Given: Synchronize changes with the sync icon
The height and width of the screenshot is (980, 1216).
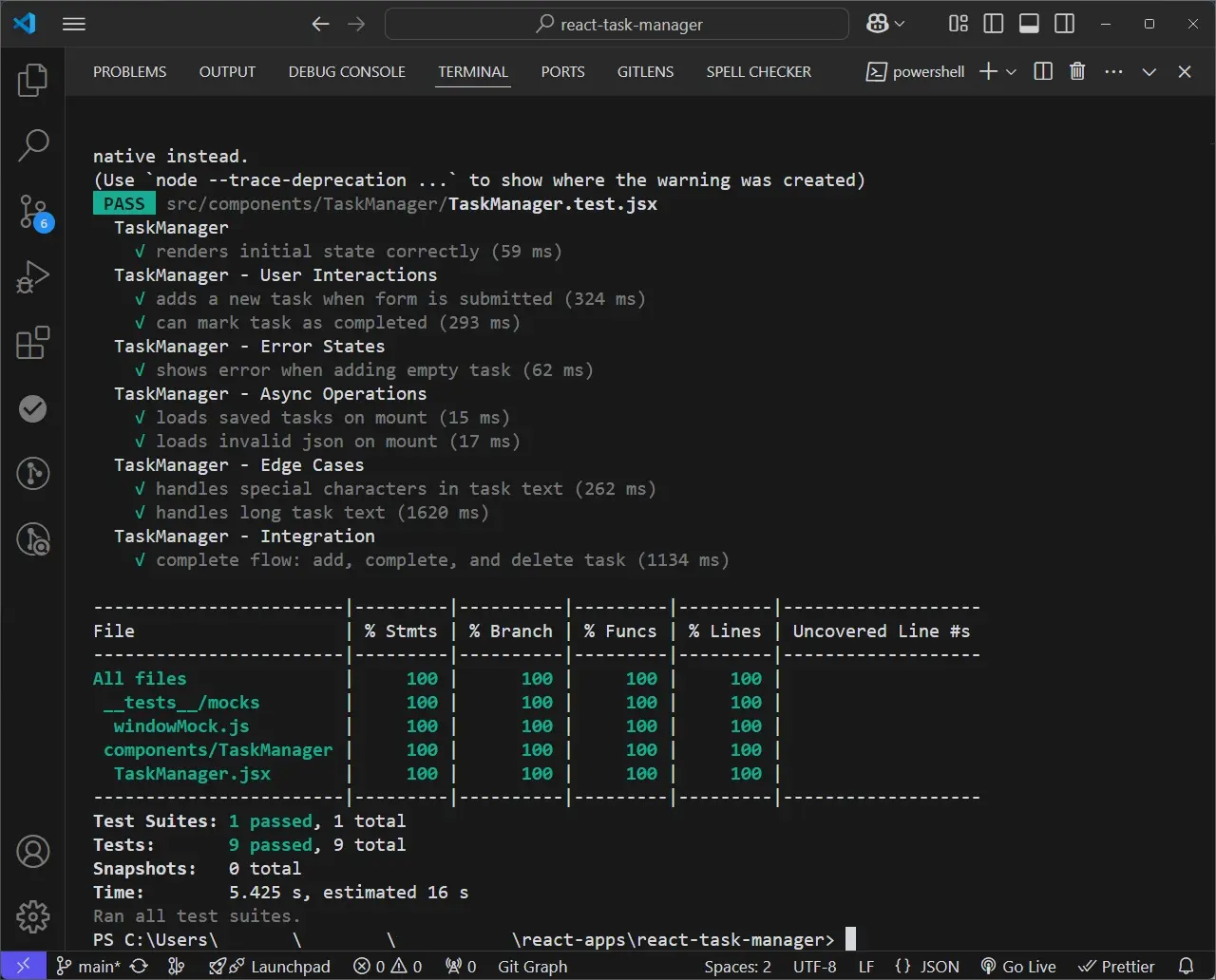Looking at the screenshot, I should 140,967.
